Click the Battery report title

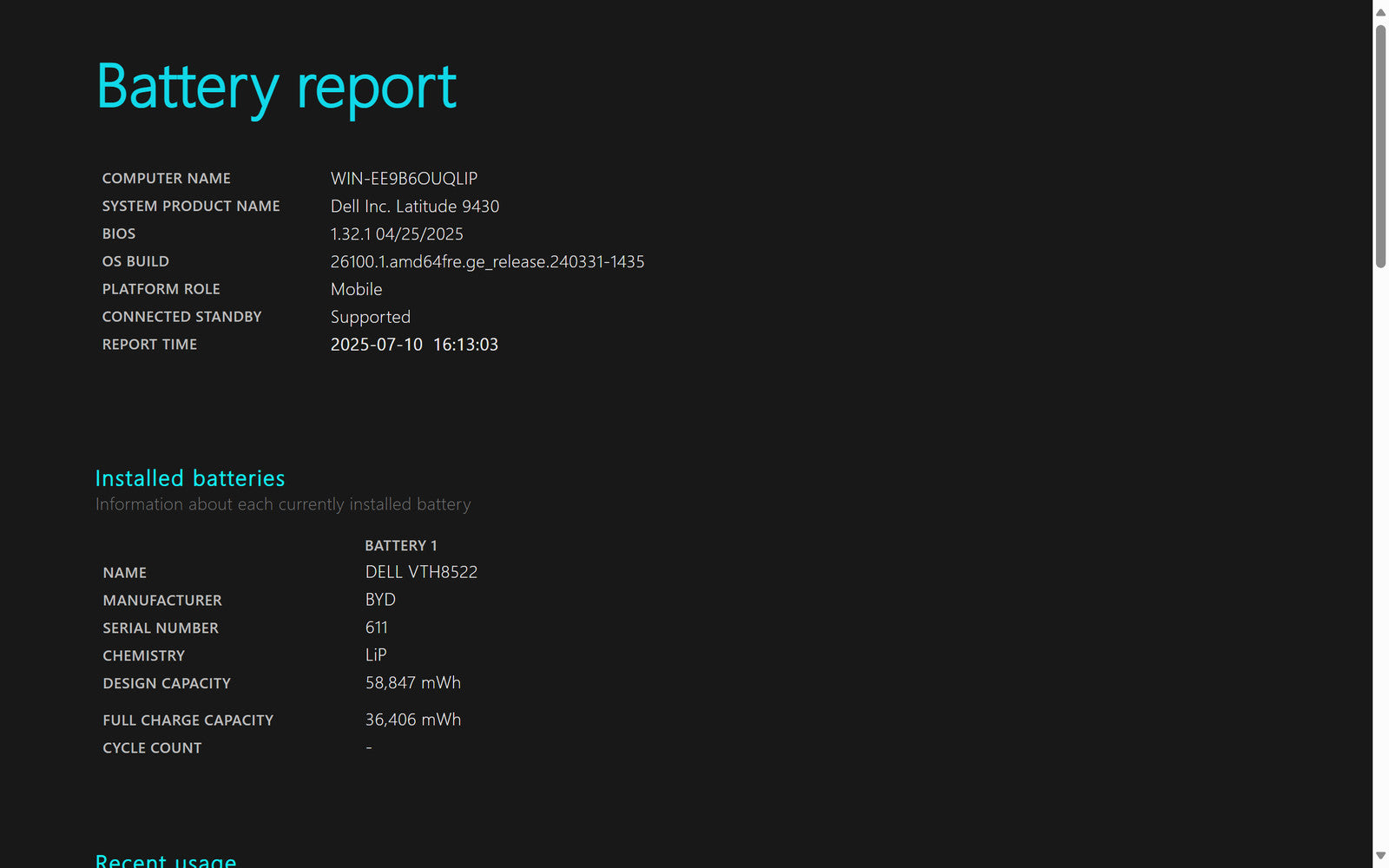tap(277, 88)
